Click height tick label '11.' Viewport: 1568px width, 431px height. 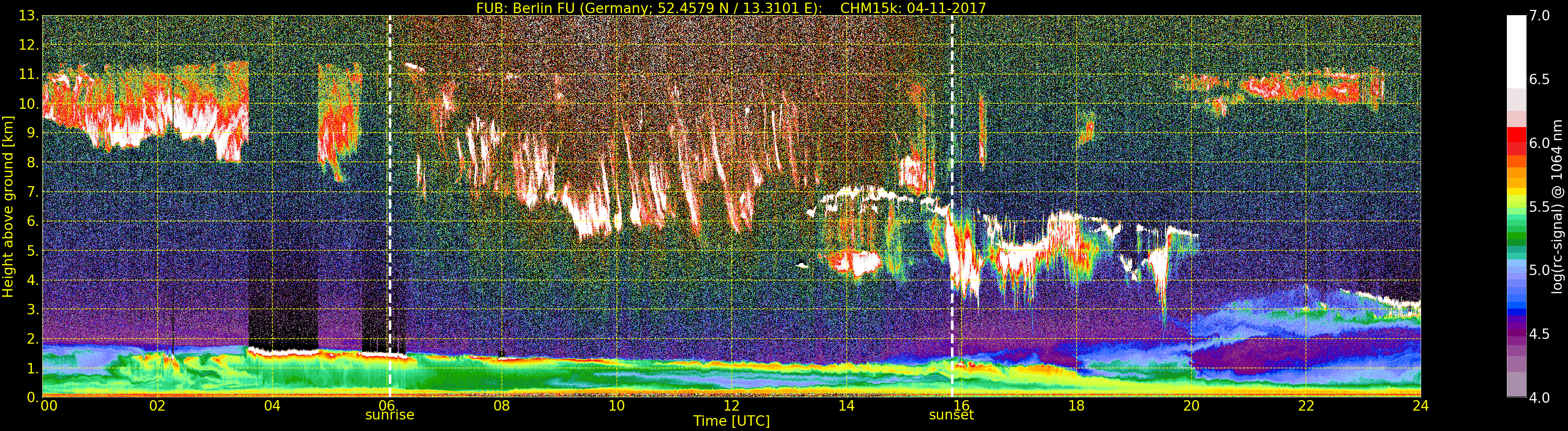click(29, 74)
